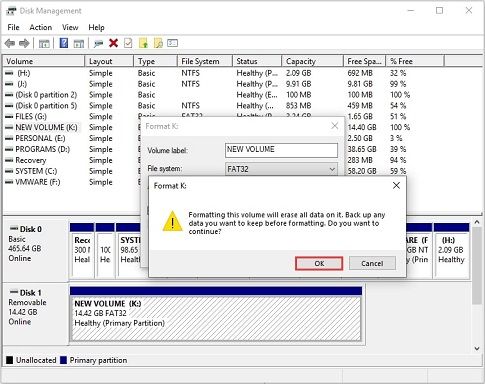Click the drive icon beside Recovery volume
485x384 pixels.
click(x=9, y=160)
